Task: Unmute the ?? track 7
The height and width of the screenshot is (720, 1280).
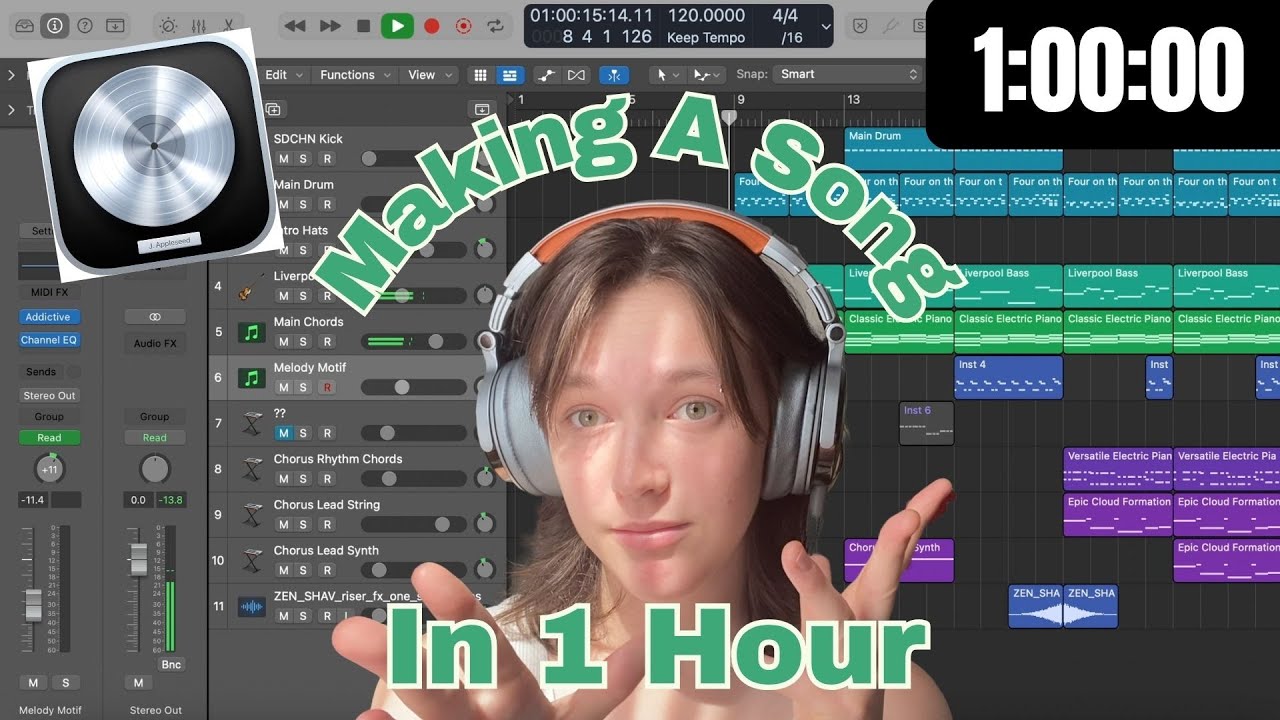Action: (284, 433)
